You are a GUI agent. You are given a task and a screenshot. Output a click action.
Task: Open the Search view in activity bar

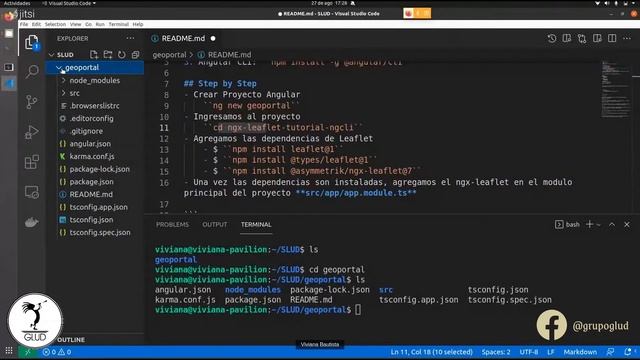[31, 71]
